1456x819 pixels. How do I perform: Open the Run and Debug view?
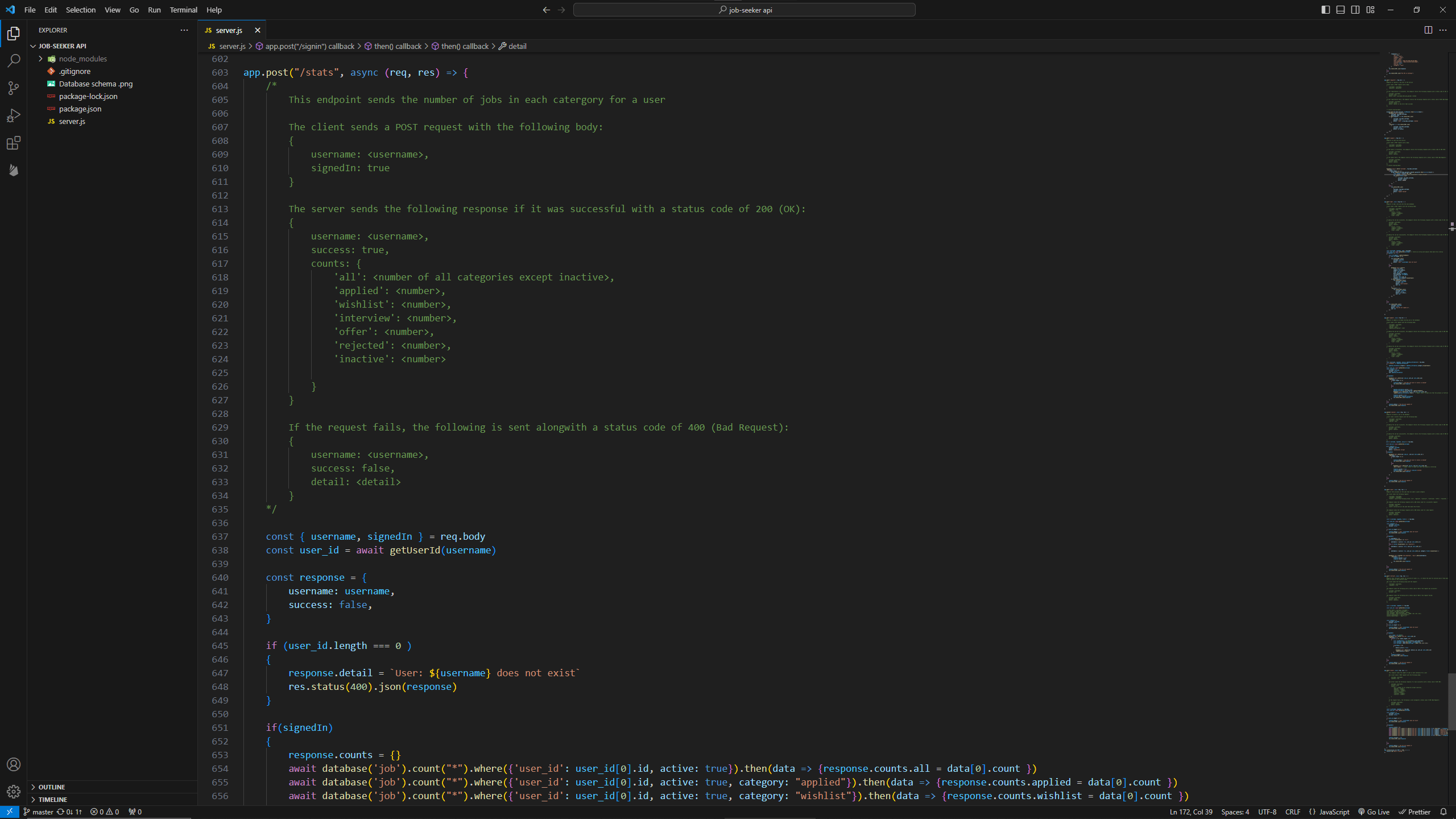point(14,115)
